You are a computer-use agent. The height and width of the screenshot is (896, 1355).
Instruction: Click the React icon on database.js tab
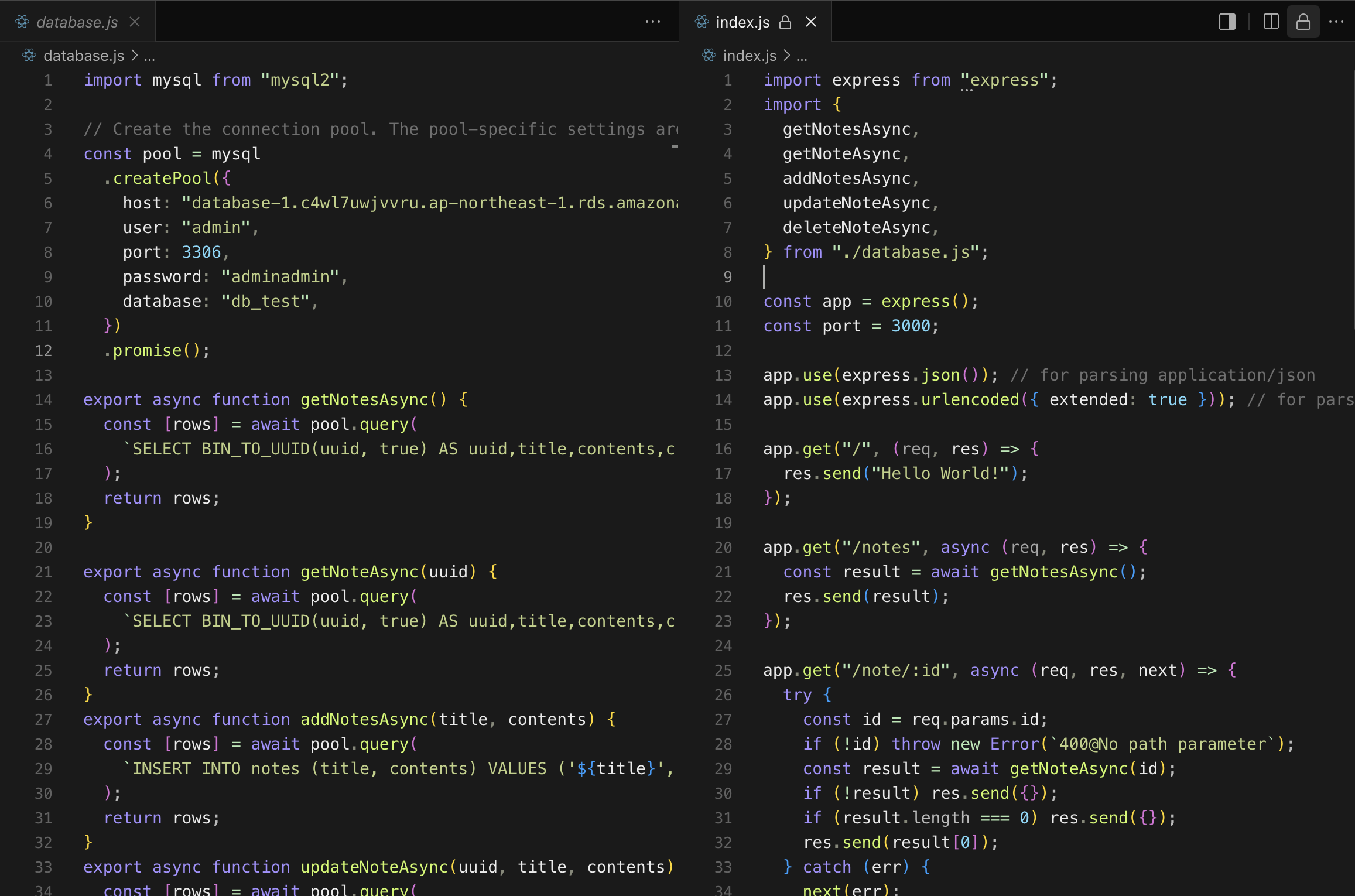pyautogui.click(x=22, y=22)
